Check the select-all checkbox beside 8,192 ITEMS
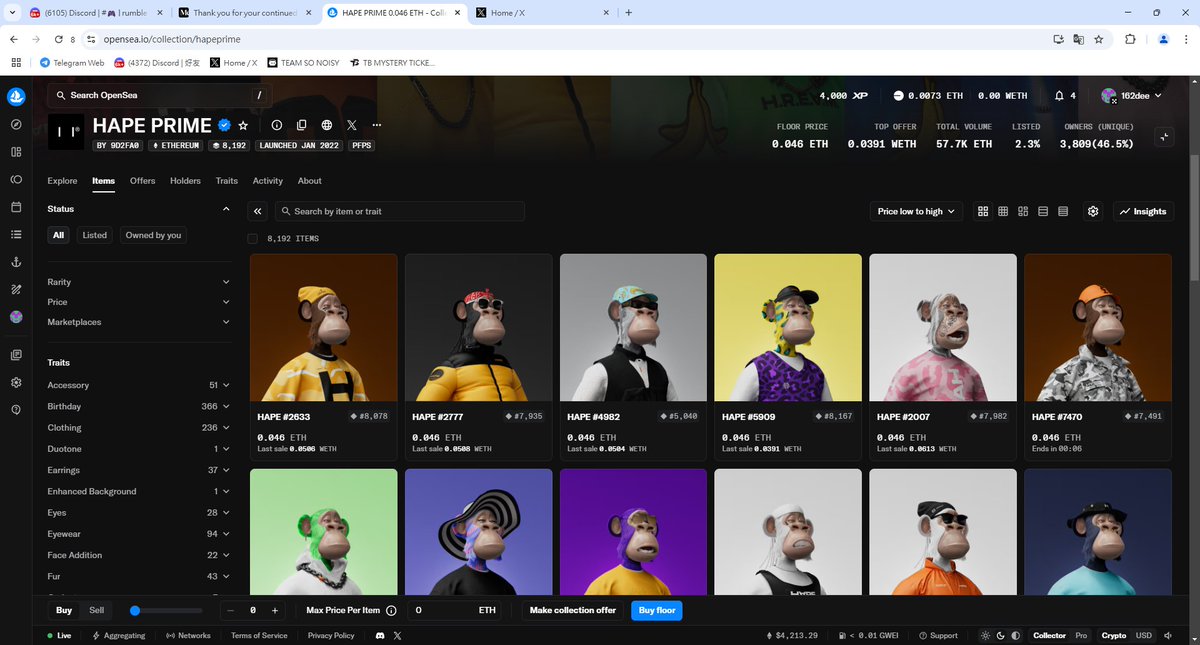The image size is (1200, 645). pos(253,238)
